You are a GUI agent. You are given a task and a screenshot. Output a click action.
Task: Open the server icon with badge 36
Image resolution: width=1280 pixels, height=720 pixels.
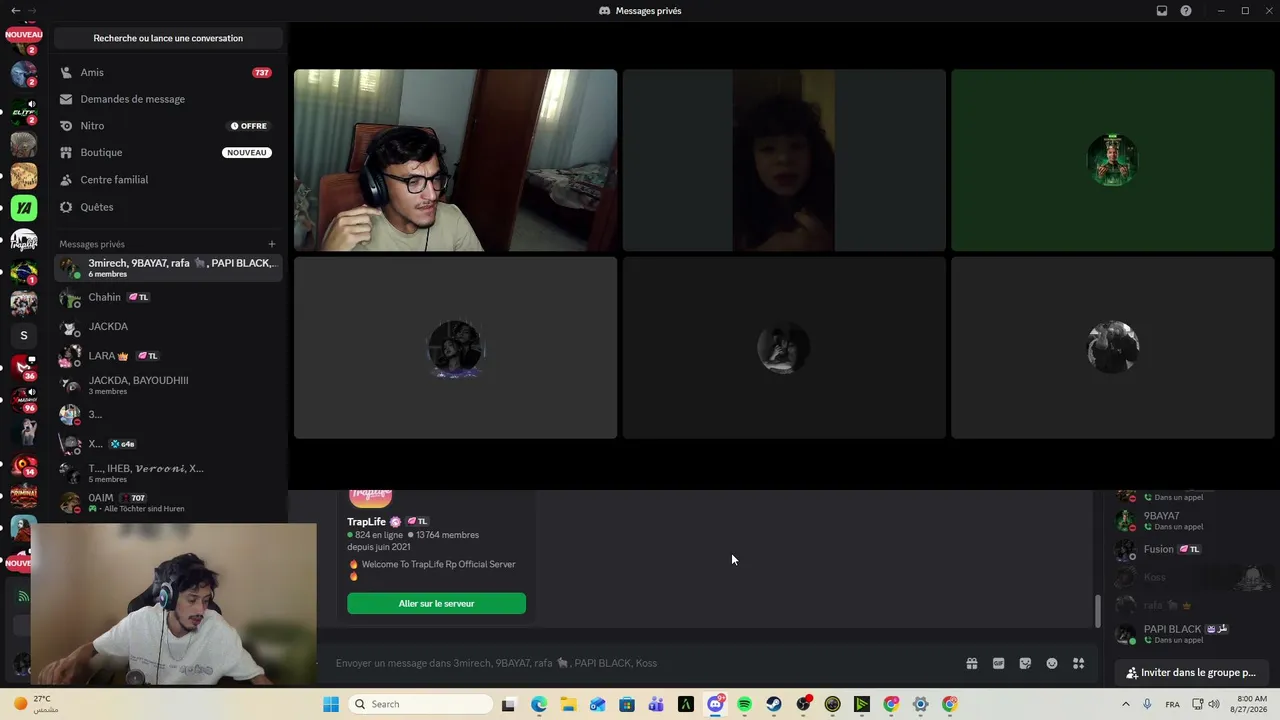point(24,368)
